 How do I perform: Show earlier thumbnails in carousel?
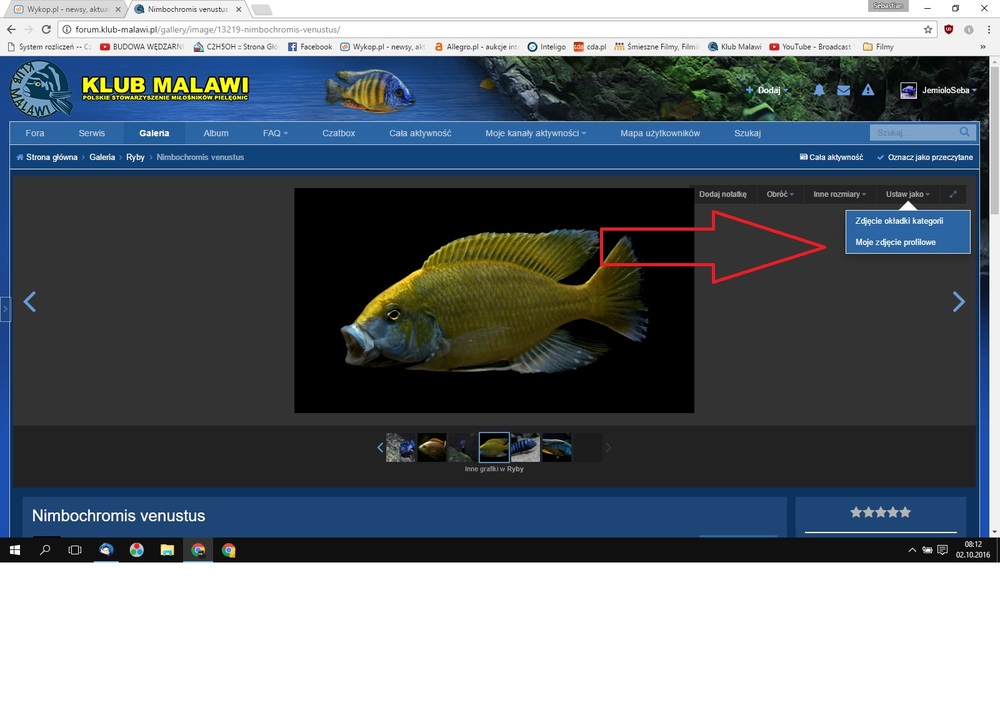coord(380,448)
